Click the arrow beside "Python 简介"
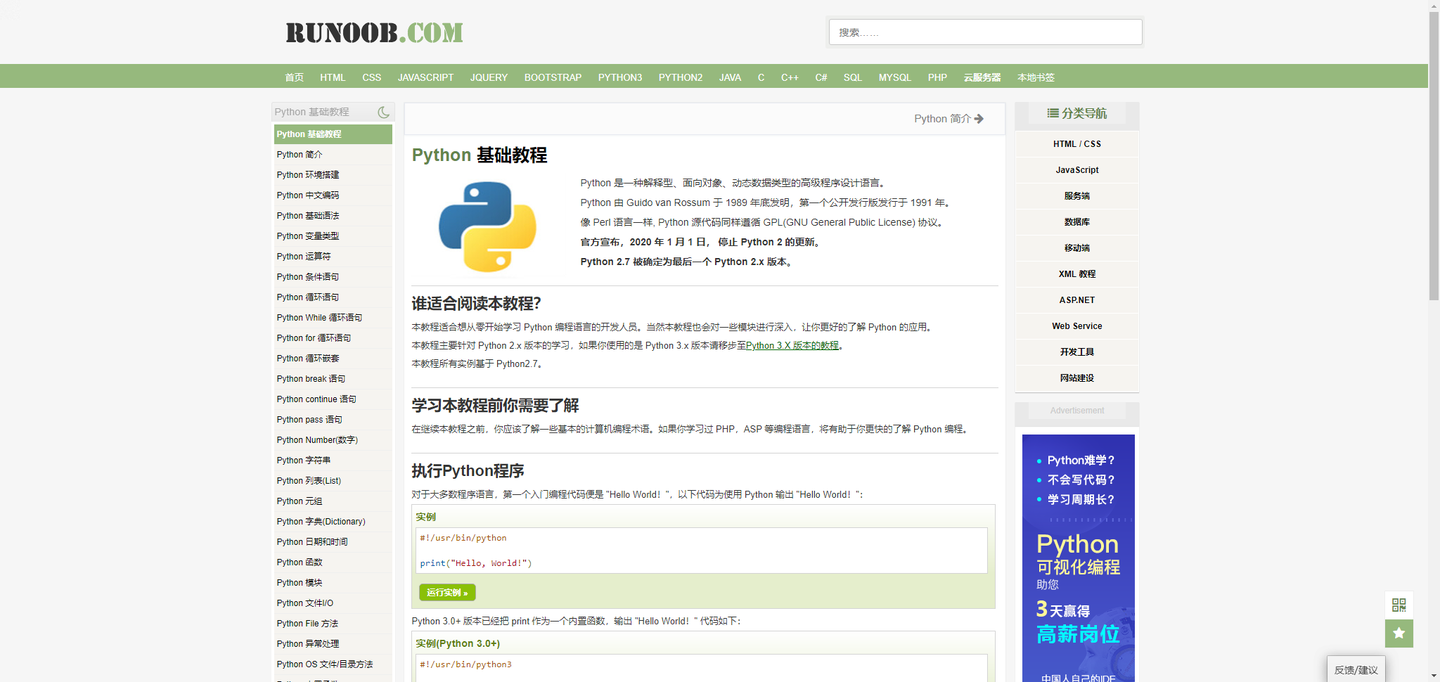 [x=979, y=118]
